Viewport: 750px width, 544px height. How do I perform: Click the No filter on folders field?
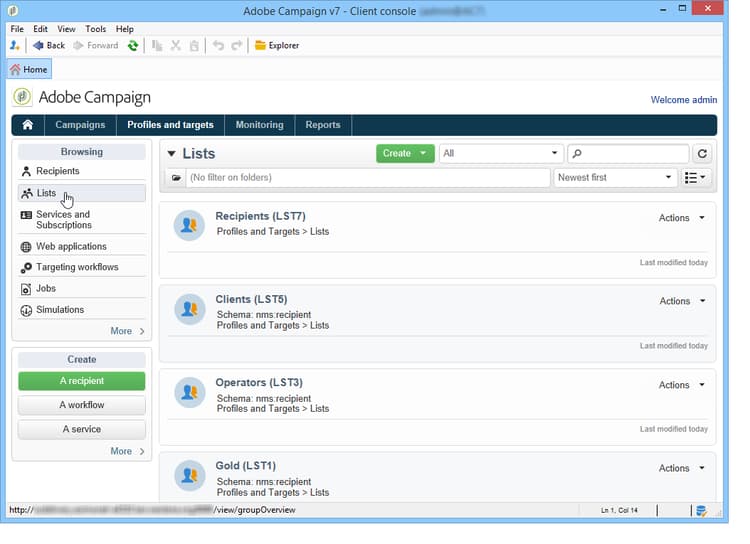pos(368,178)
